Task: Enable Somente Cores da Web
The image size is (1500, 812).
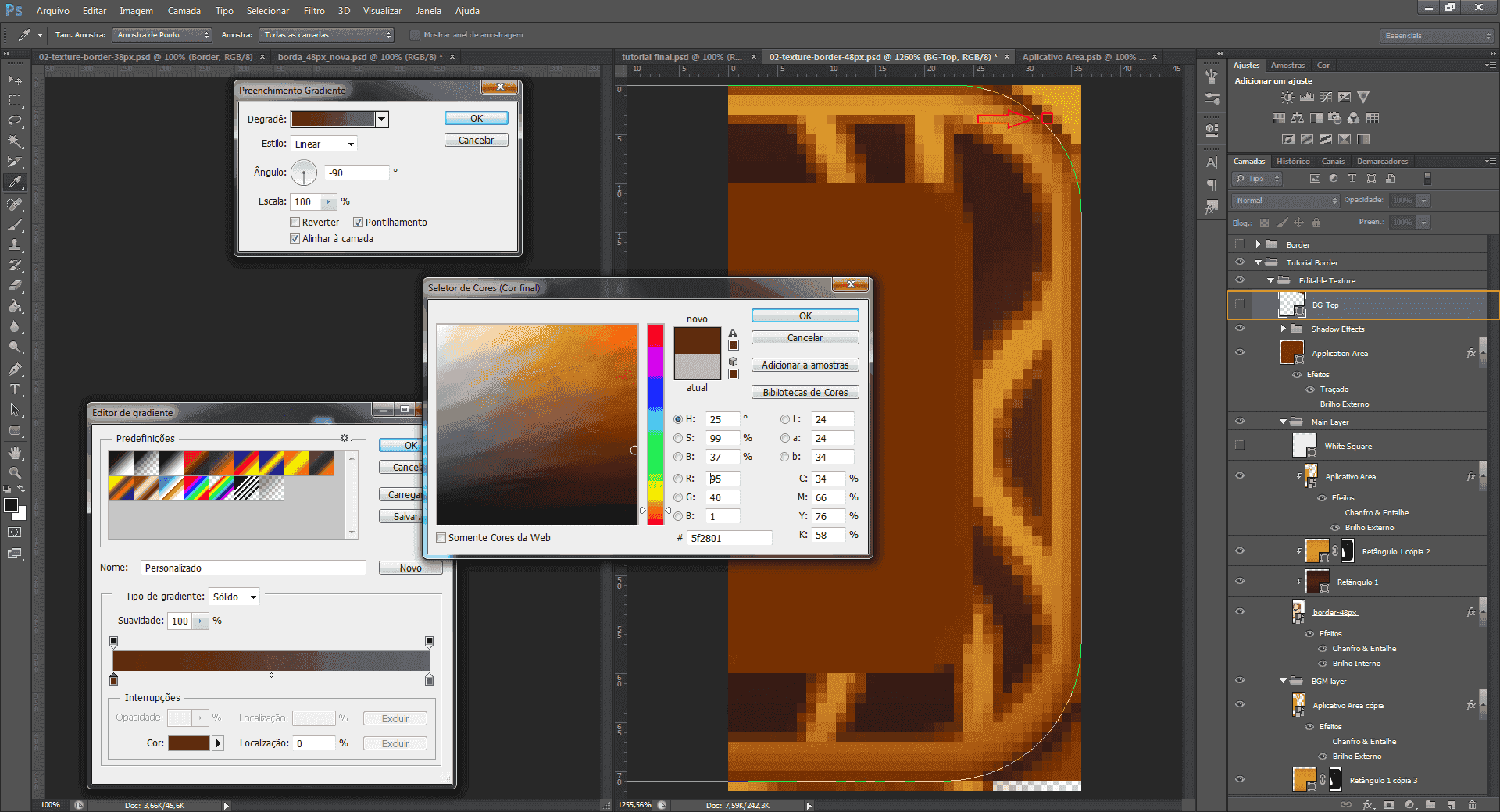Action: pyautogui.click(x=441, y=538)
